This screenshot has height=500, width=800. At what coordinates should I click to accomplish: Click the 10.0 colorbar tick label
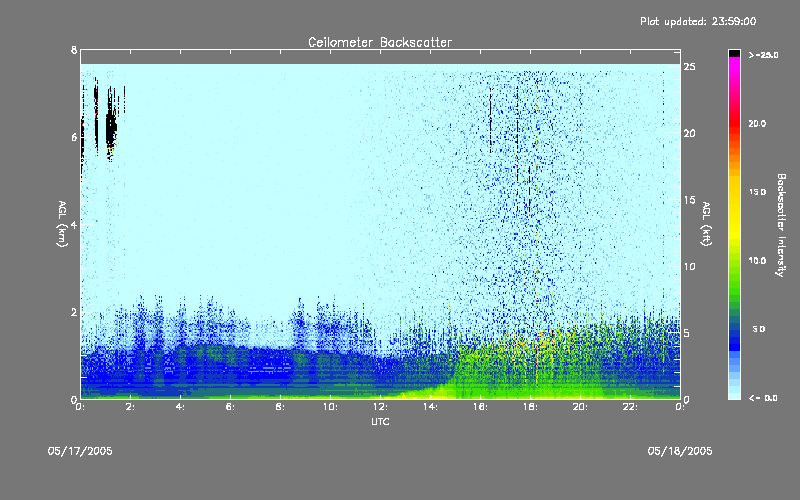point(757,261)
